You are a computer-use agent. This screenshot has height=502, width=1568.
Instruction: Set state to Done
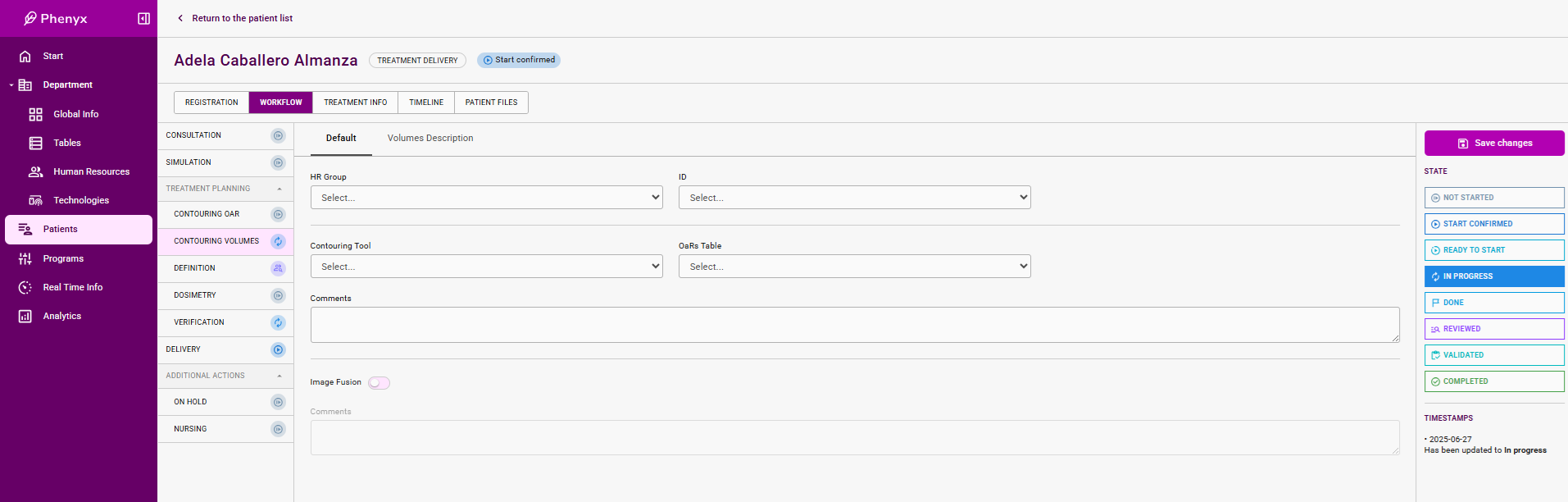[1493, 303]
